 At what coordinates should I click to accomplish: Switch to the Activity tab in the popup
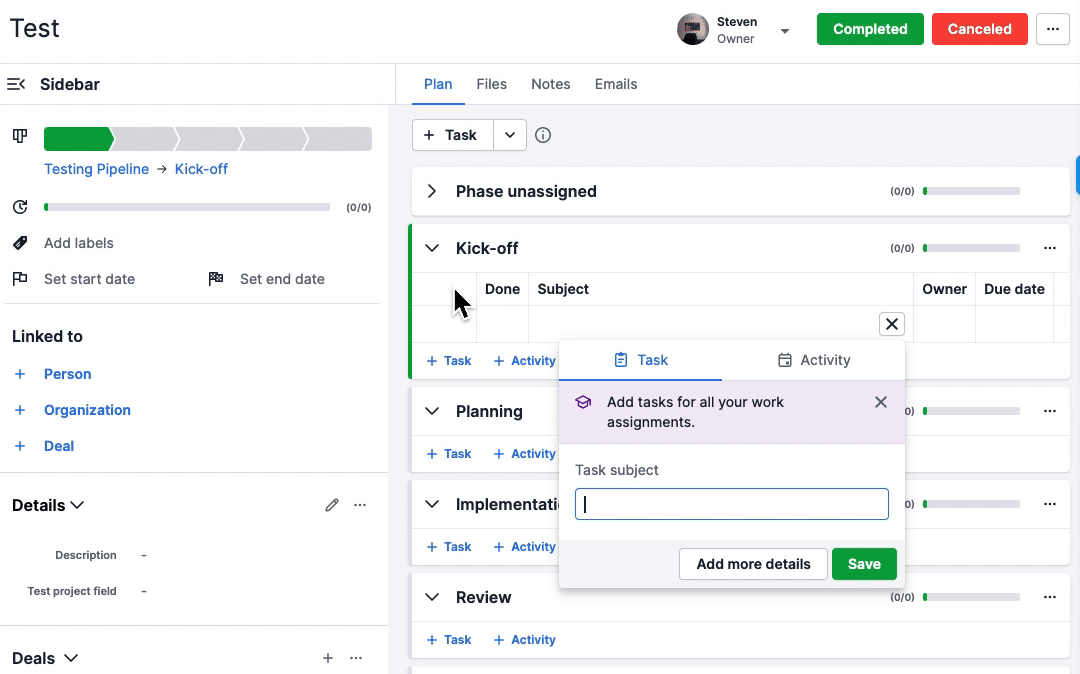(x=813, y=360)
